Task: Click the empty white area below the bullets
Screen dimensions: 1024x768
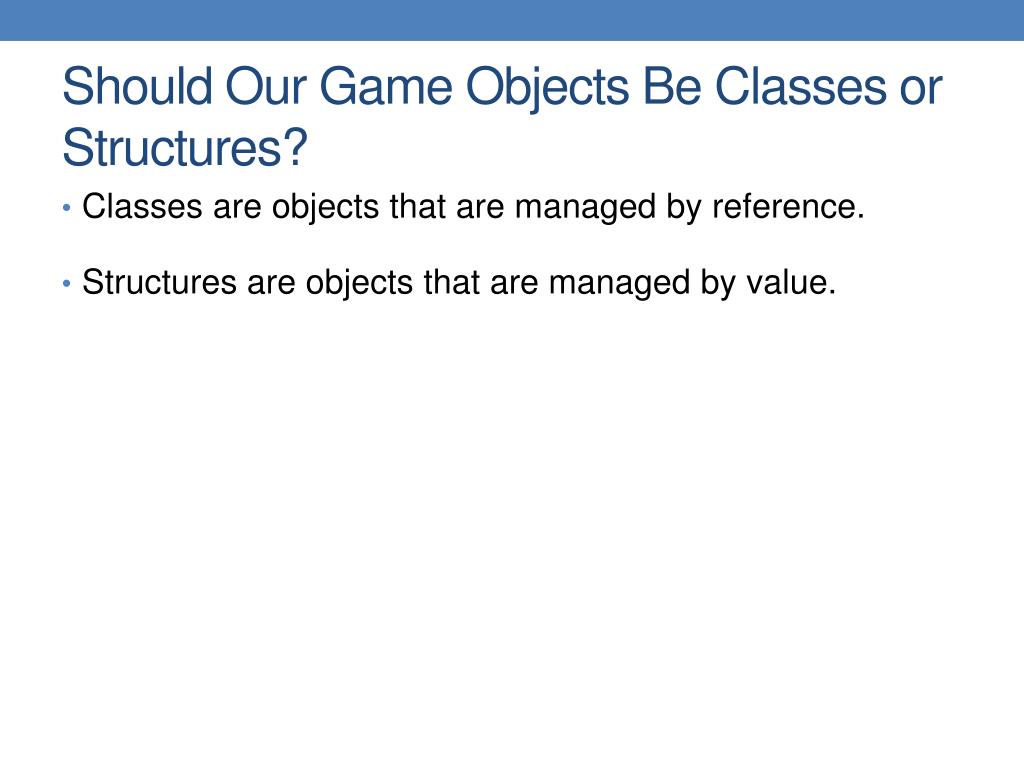Action: [x=512, y=522]
